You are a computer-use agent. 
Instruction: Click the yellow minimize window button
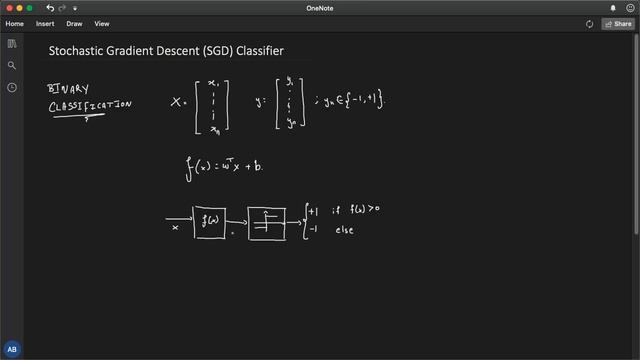19,8
